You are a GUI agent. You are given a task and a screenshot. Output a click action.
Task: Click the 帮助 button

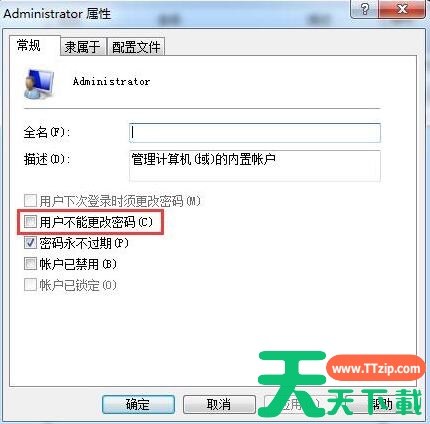[382, 404]
